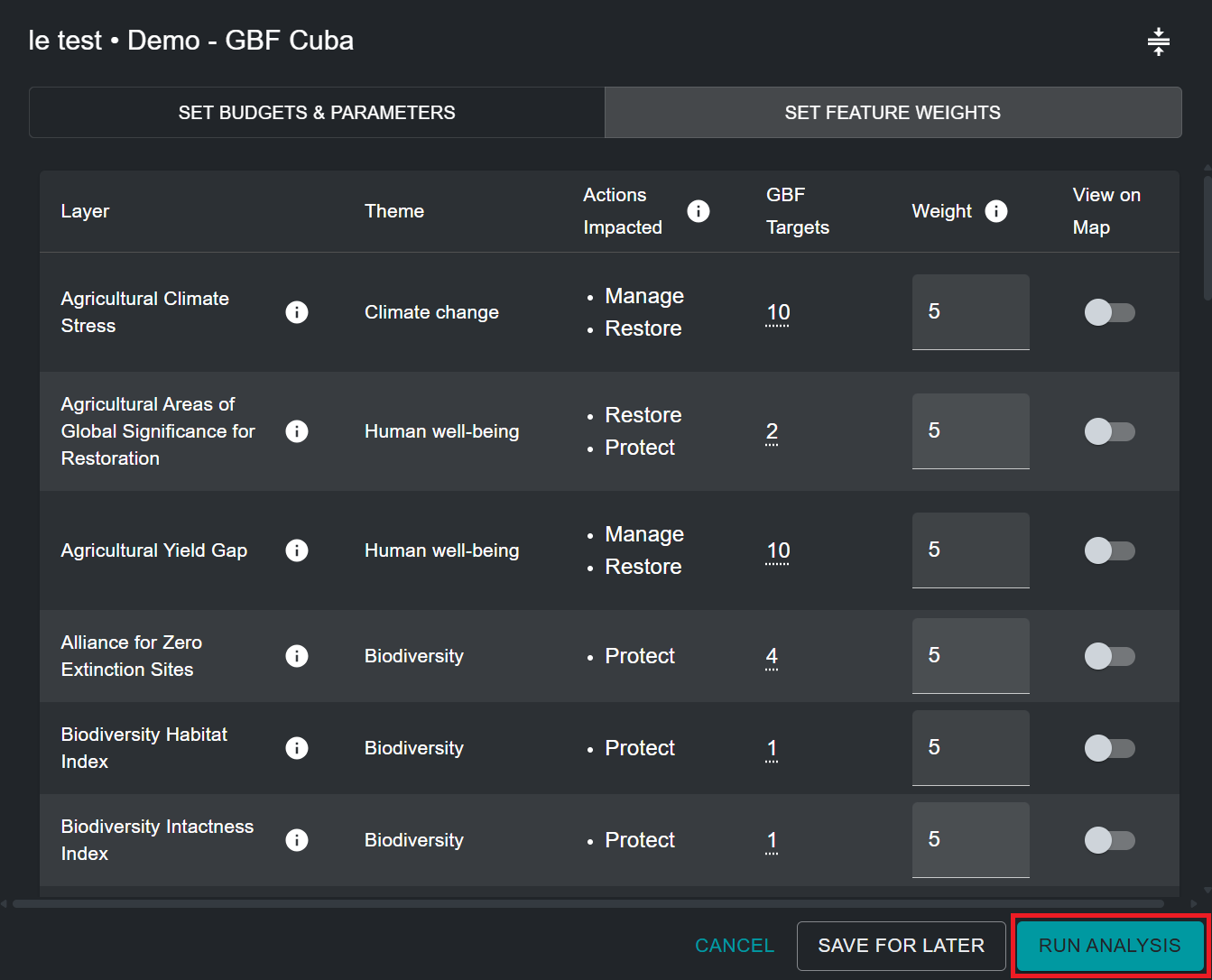Screen dimensions: 1212x980
Task: Click weight field for Biodiversity Intactness Index
Action: (x=970, y=840)
